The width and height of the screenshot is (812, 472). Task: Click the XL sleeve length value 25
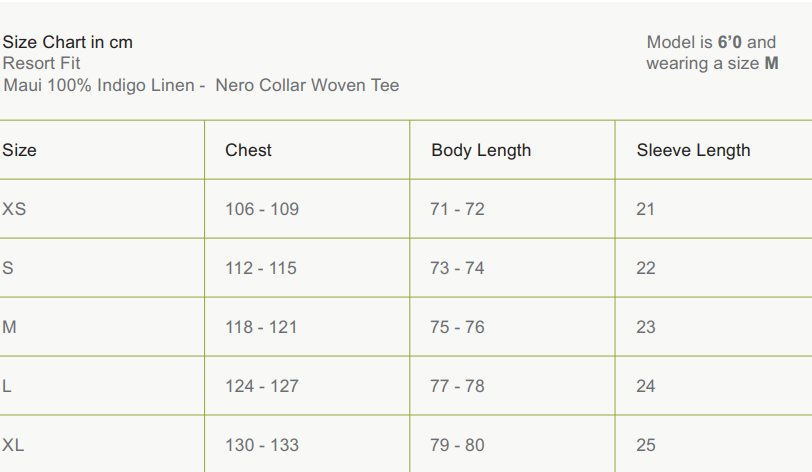click(x=646, y=445)
